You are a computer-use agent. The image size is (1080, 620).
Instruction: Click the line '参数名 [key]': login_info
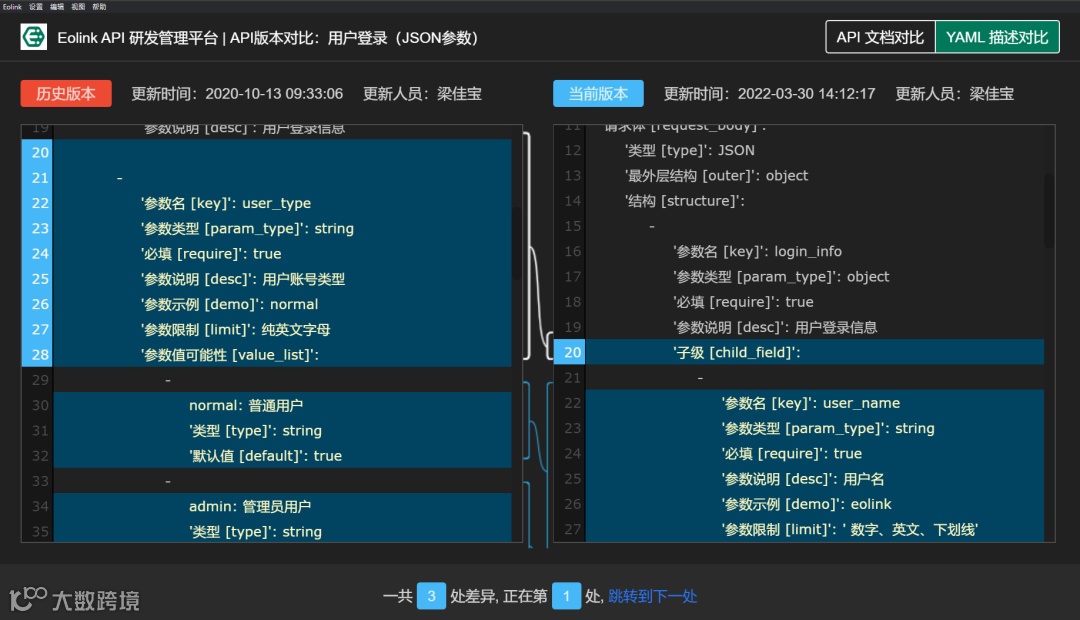[x=757, y=251]
